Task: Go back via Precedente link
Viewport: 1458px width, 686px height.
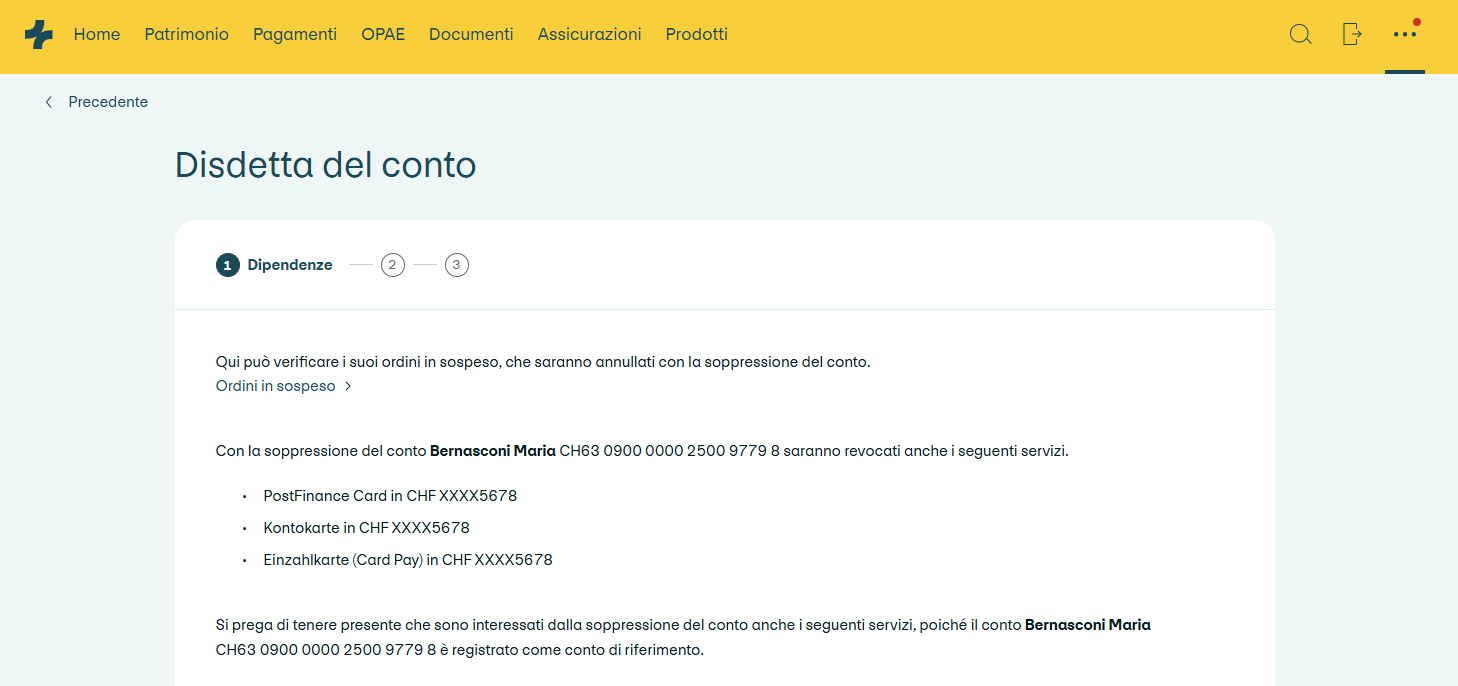Action: point(96,102)
